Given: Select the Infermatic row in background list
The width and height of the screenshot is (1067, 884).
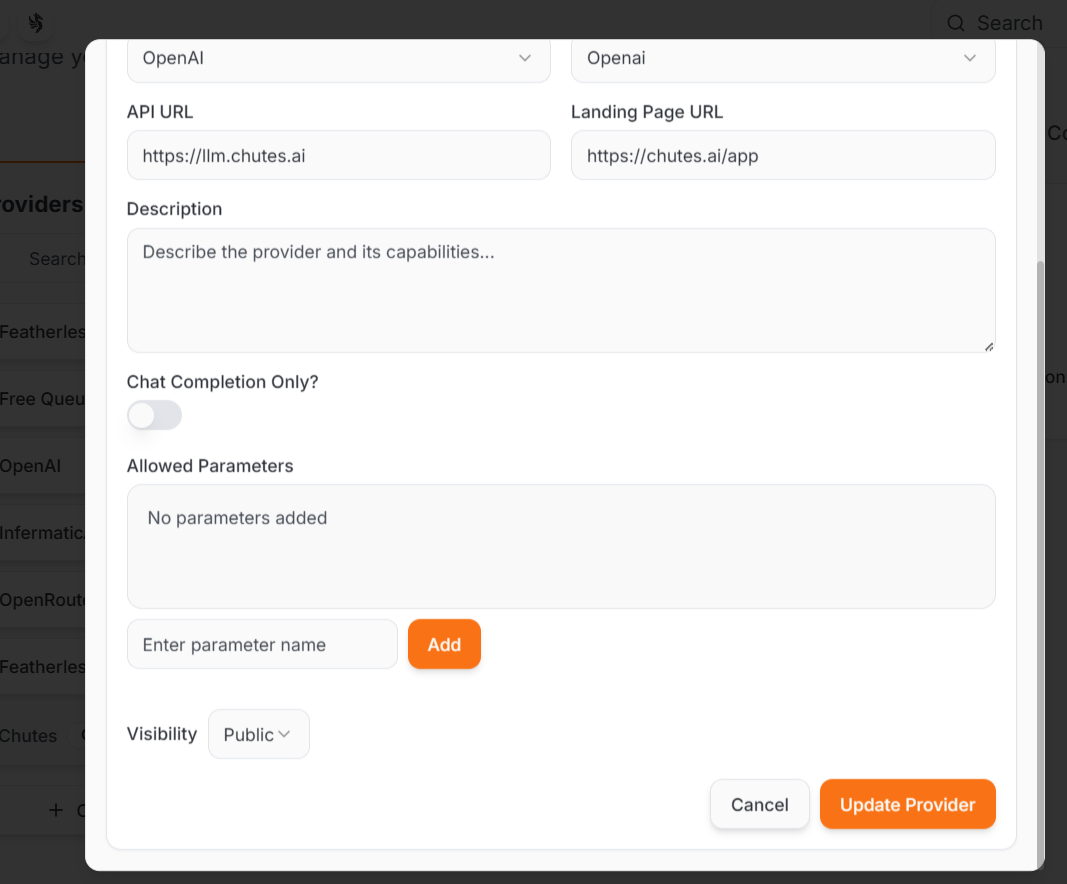Looking at the screenshot, I should 42,533.
